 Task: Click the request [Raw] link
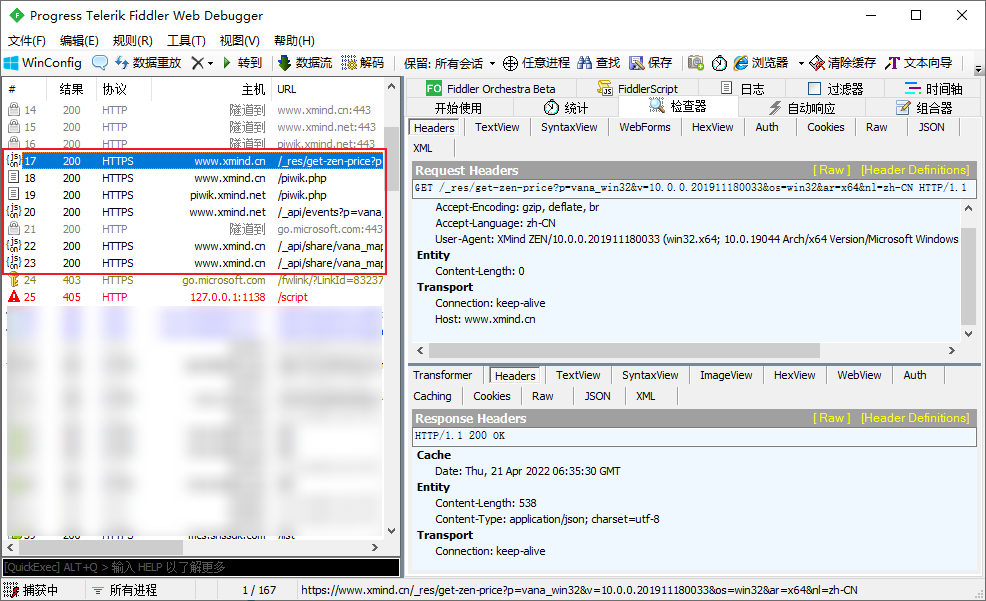[x=832, y=170]
